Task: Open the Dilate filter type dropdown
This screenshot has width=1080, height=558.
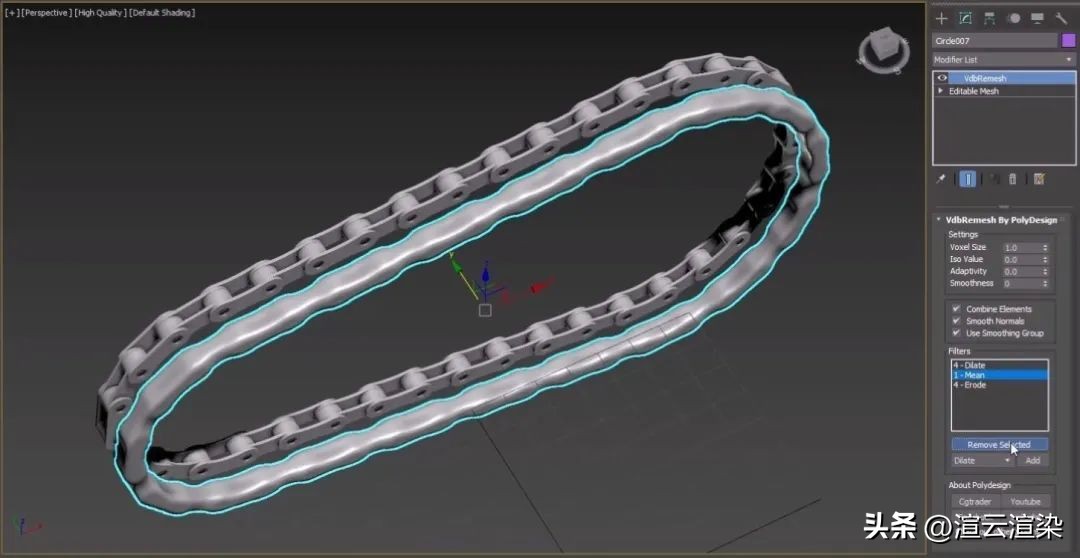Action: 983,460
